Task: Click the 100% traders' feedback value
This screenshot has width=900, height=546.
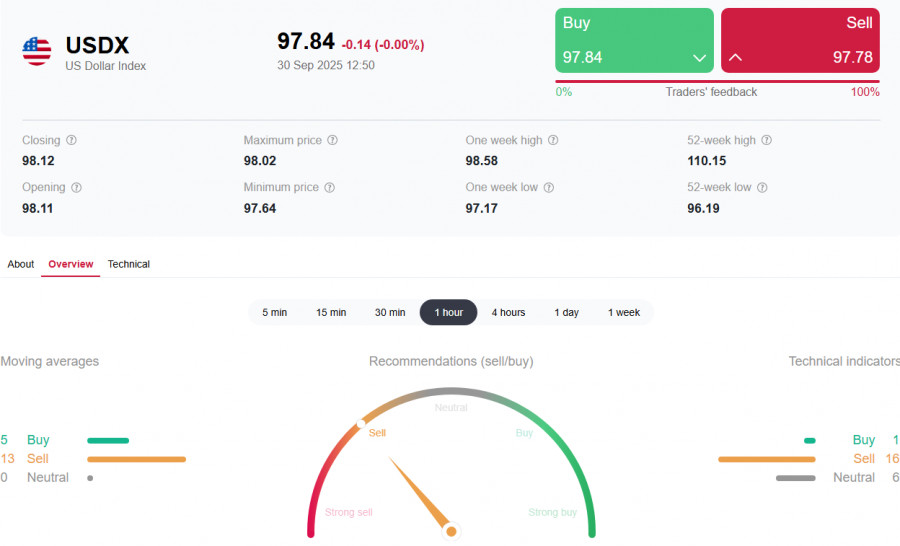Action: click(865, 92)
